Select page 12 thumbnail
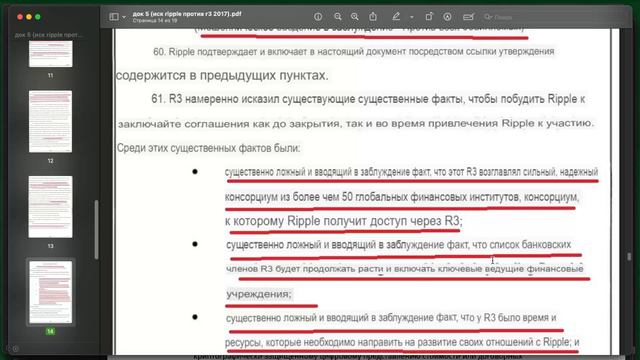640x360 pixels. [51, 122]
